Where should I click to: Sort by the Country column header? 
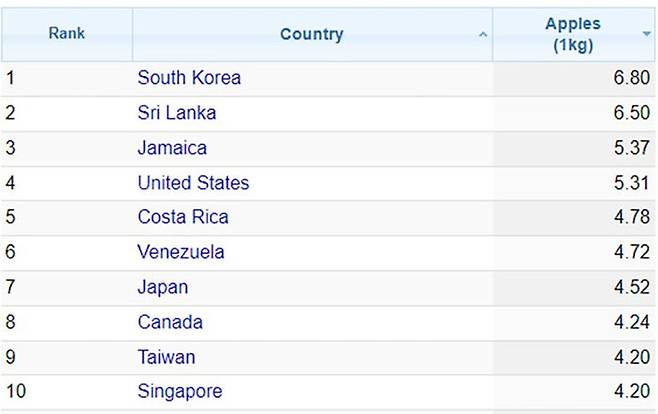(312, 34)
